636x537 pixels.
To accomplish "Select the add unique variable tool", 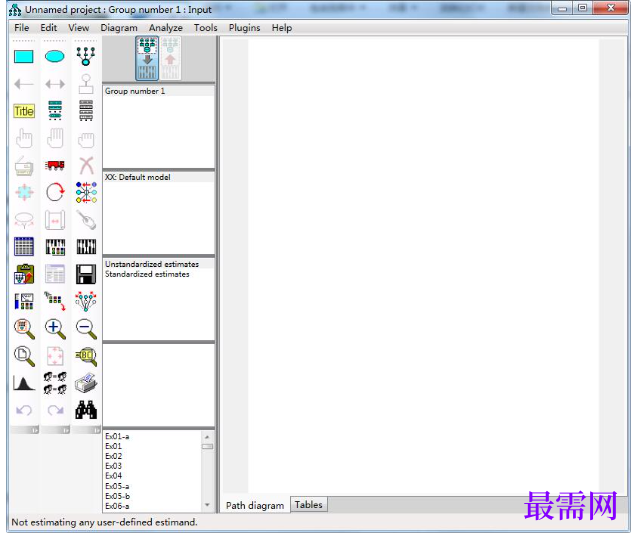I will coord(86,84).
